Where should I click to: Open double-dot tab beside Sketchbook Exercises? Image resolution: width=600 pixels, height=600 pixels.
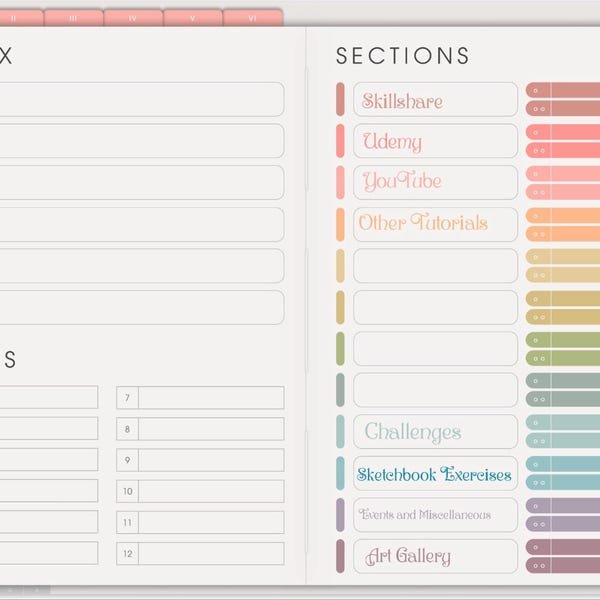click(563, 483)
